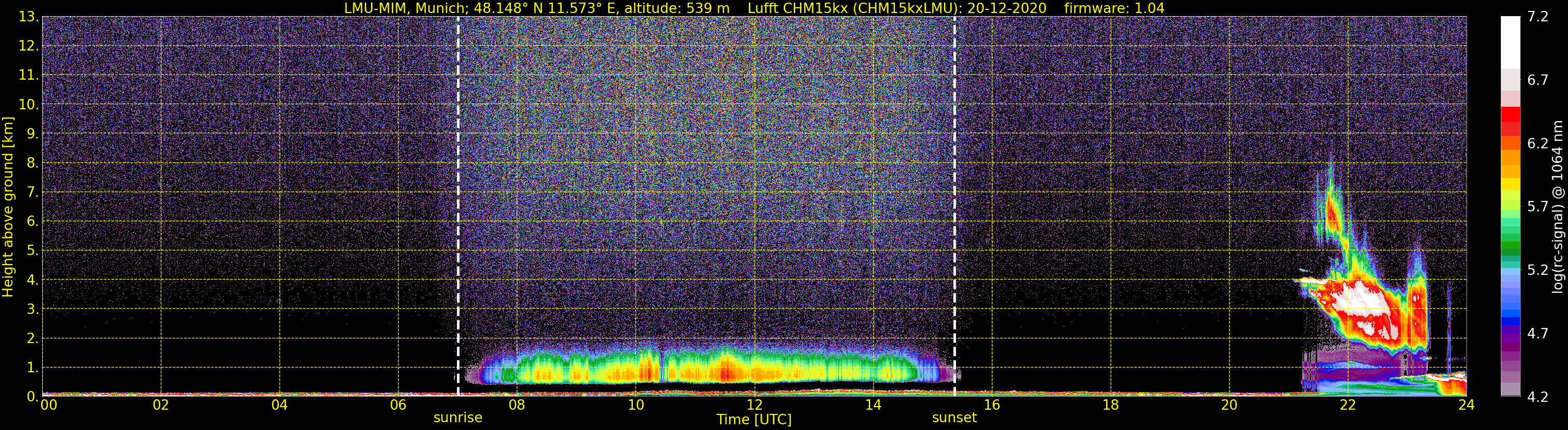Click the plot title text starting with LMU-MIM, Munich
The width and height of the screenshot is (1568, 430).
pyautogui.click(x=754, y=8)
